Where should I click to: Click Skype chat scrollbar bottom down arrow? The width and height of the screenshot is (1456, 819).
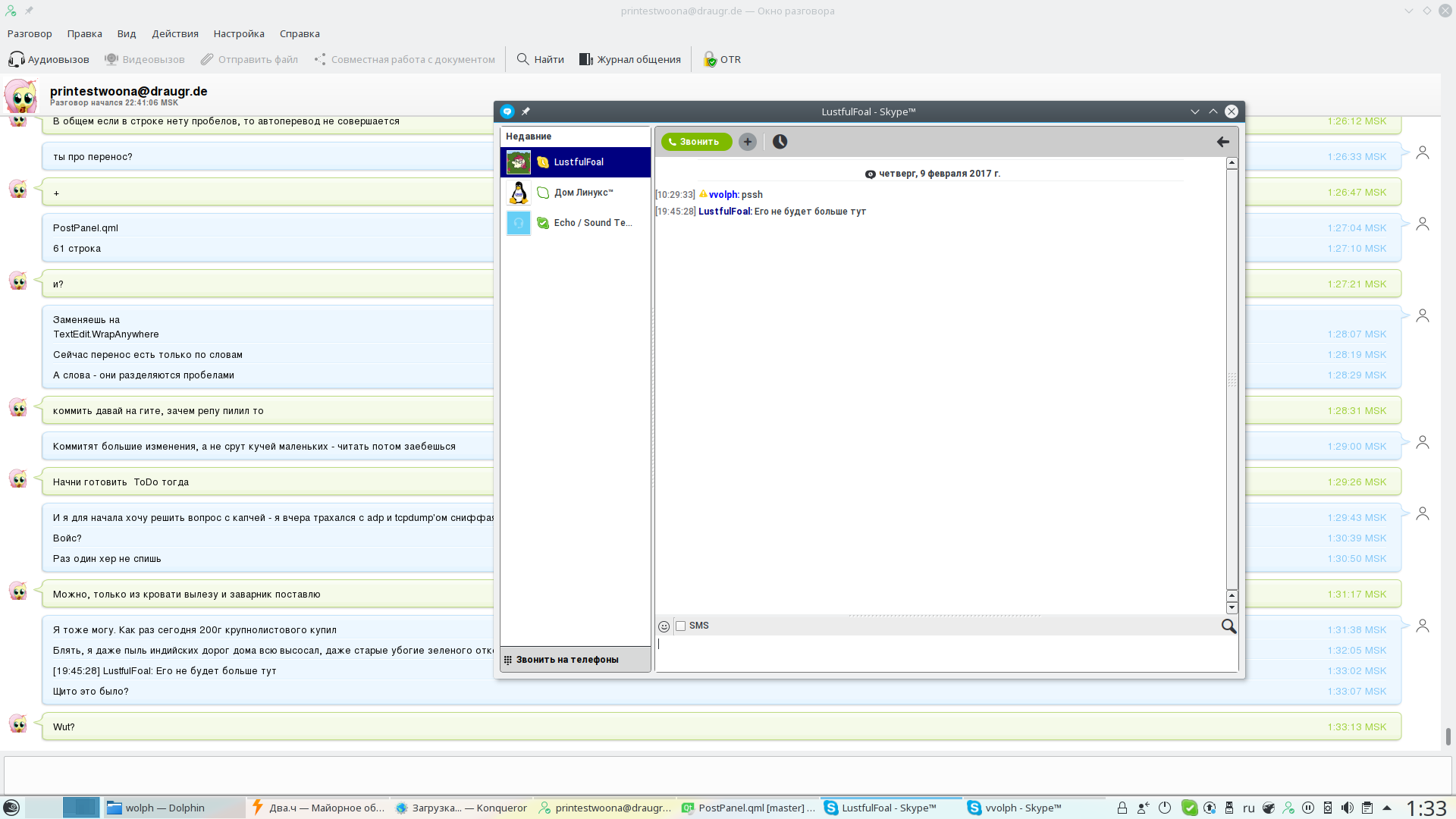click(1232, 608)
